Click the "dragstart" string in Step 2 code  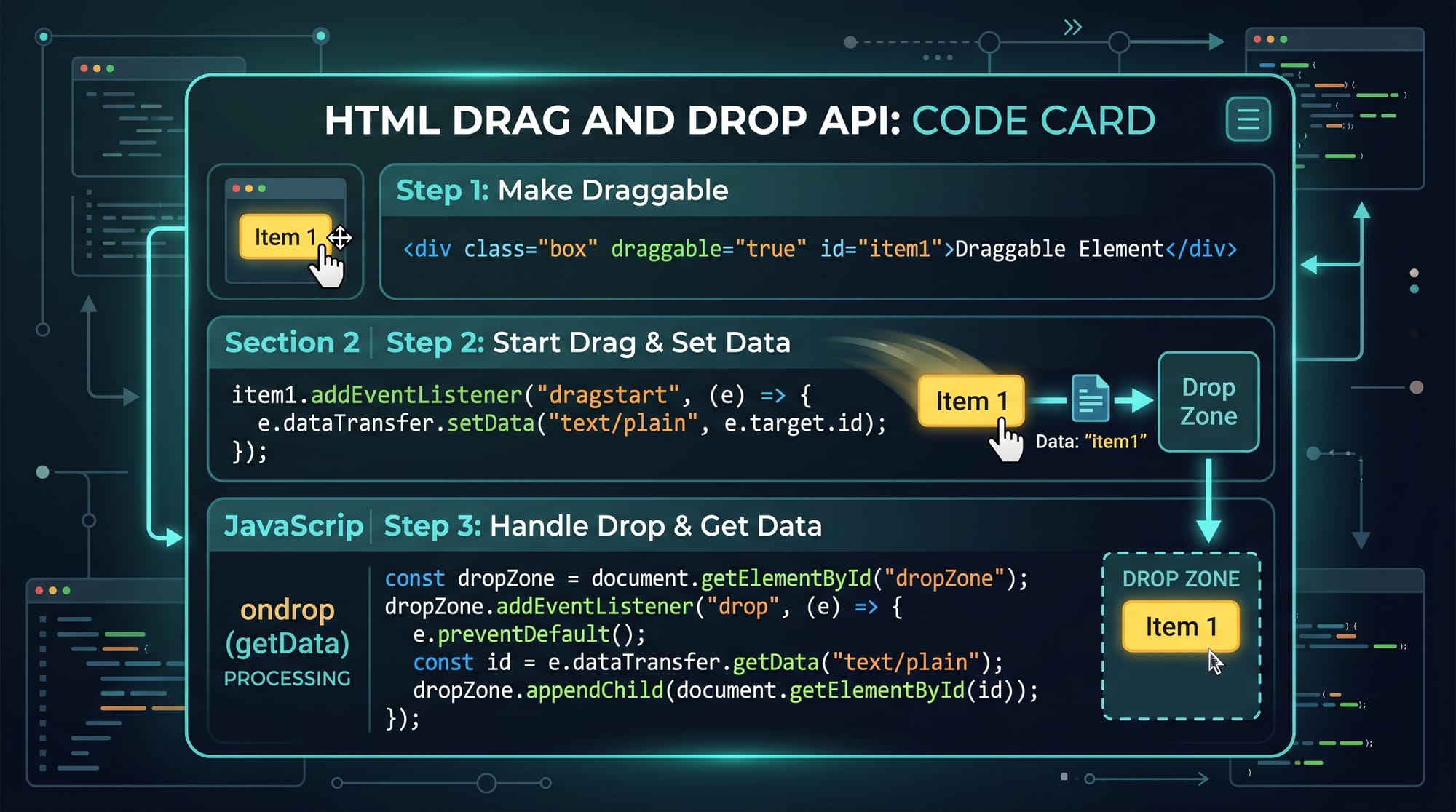click(607, 395)
